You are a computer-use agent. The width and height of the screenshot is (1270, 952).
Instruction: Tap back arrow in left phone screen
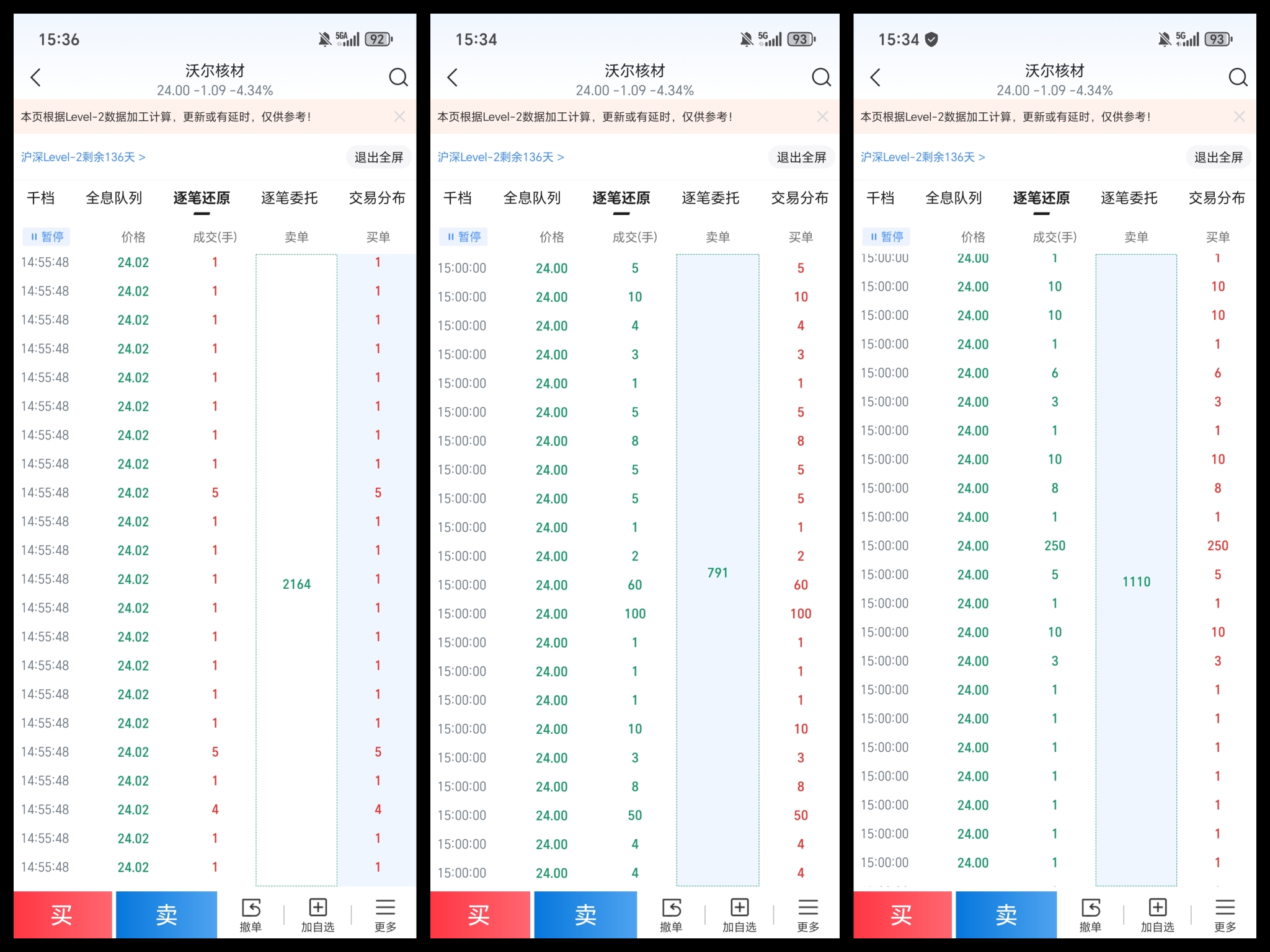coord(35,77)
